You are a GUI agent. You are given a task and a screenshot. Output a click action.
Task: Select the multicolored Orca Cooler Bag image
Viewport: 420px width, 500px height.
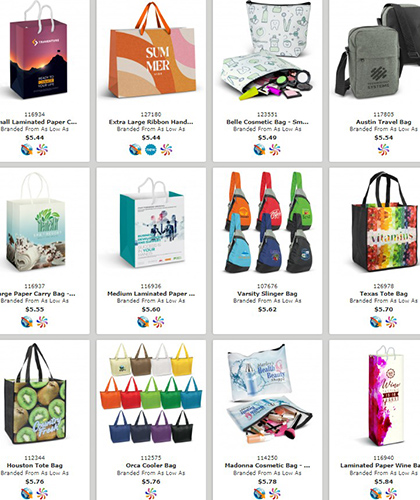pos(151,393)
